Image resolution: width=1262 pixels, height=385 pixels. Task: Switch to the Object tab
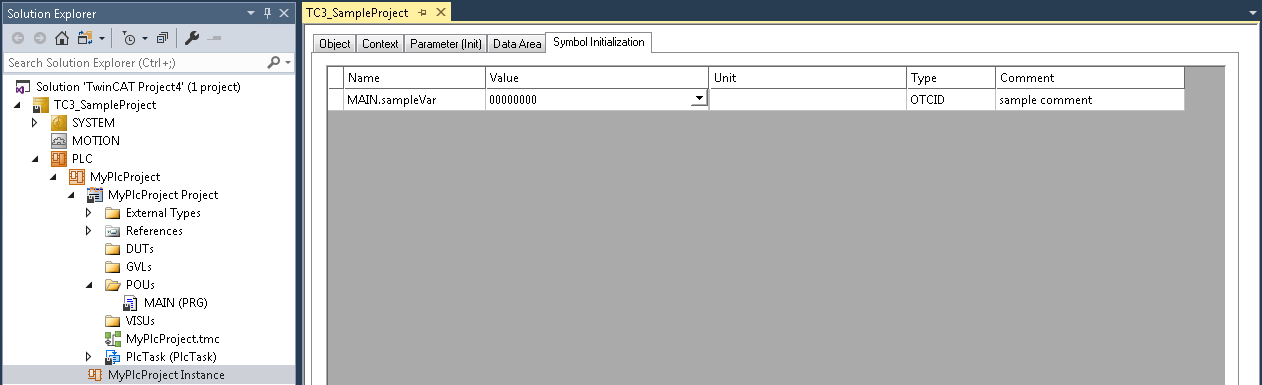coord(335,44)
